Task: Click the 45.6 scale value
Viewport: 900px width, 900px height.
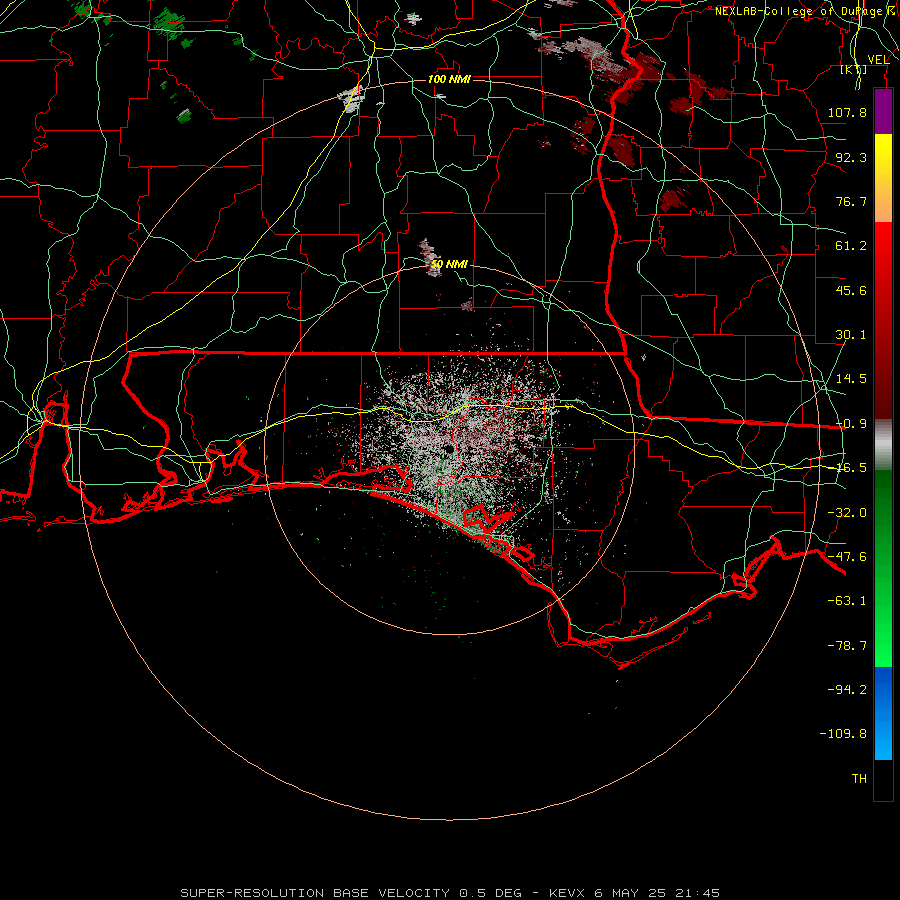Action: point(851,290)
